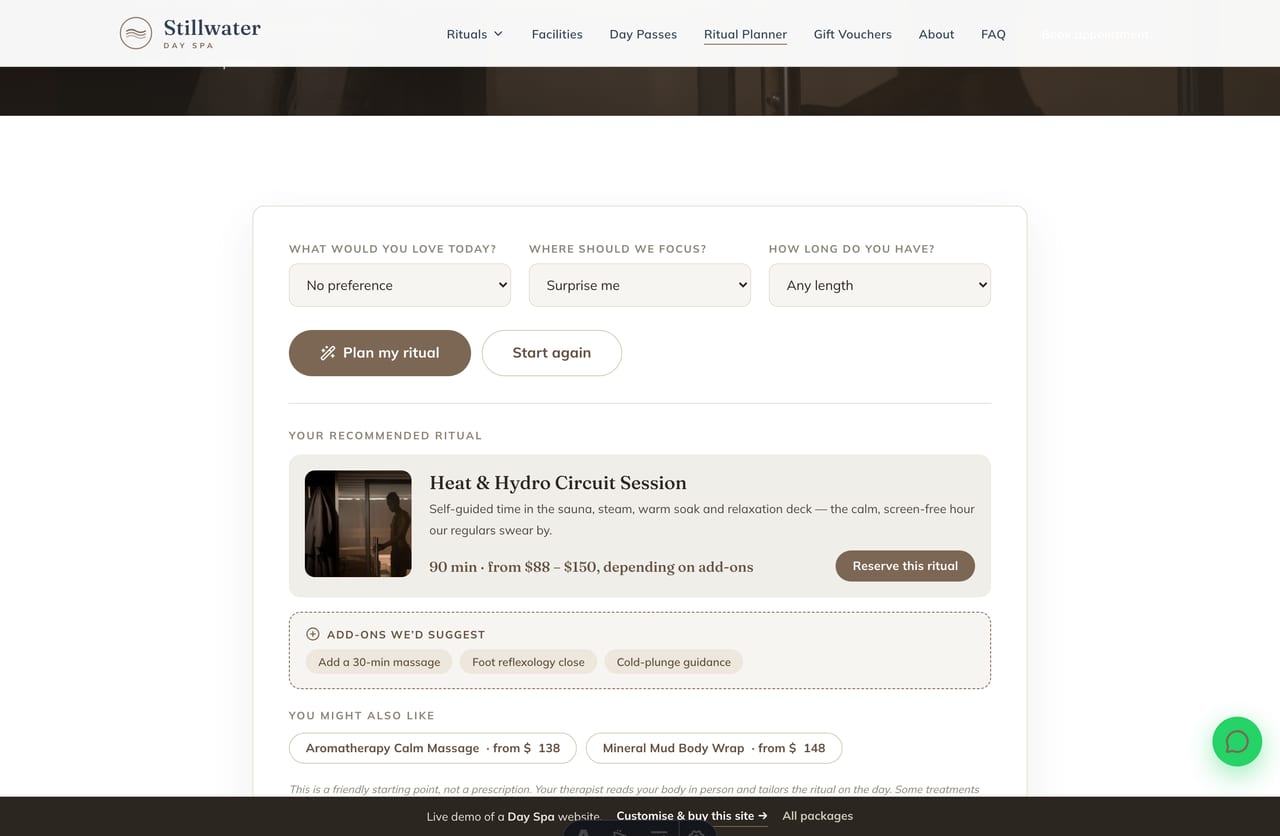Screen dimensions: 1280x836
Task: Click the Heat & Hydro Circuit sauna thumbnail
Action: pos(358,524)
